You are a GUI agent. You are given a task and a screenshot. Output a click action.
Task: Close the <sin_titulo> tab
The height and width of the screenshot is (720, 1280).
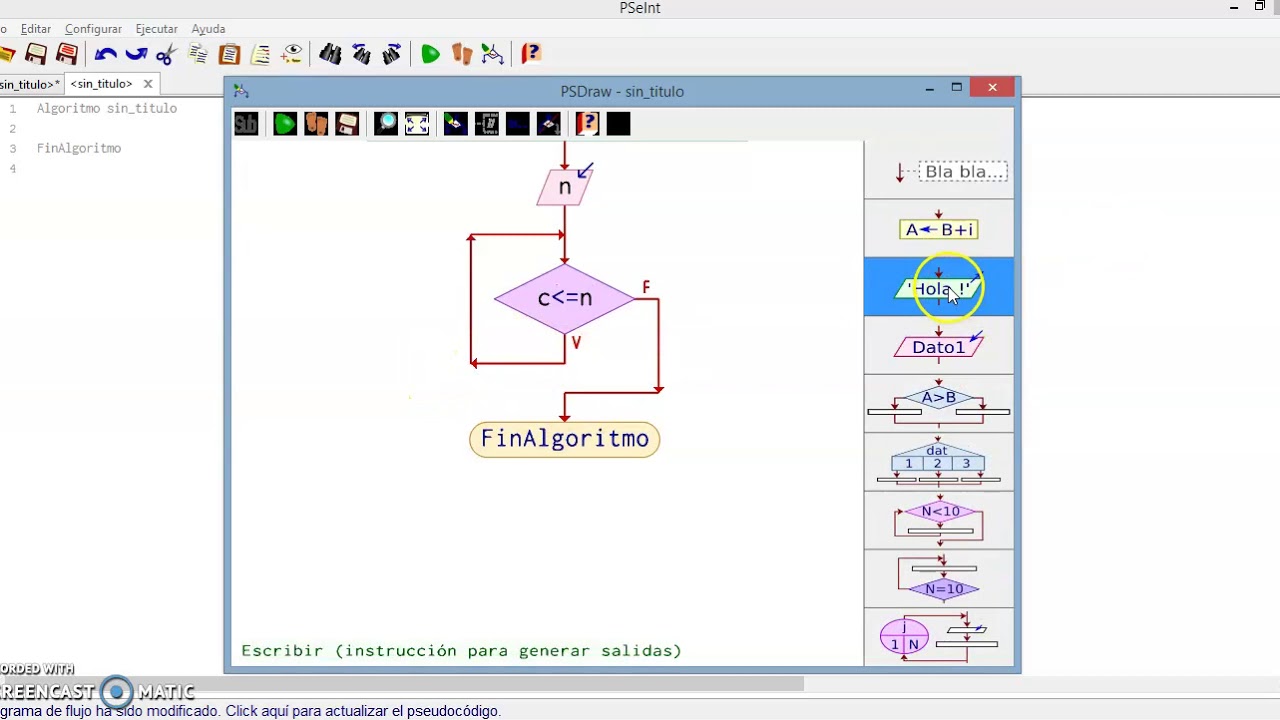[x=148, y=84]
